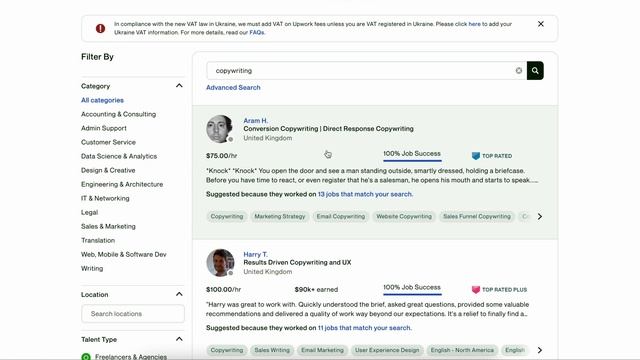Show more skill tags for Harry T.

(x=540, y=350)
